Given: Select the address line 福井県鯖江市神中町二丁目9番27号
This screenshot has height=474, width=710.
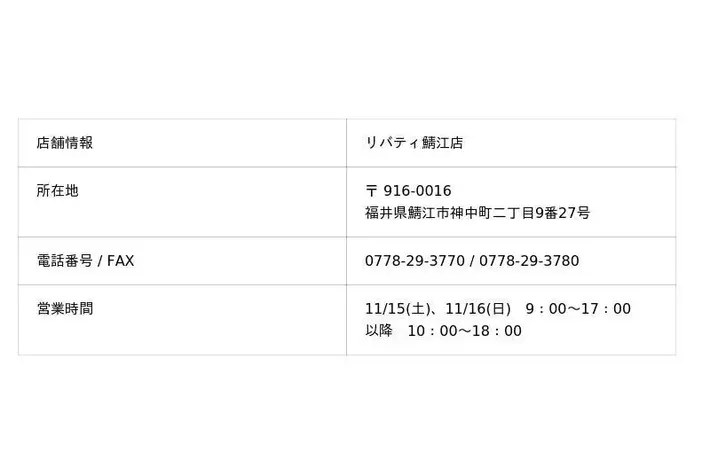Looking at the screenshot, I should point(477,213).
